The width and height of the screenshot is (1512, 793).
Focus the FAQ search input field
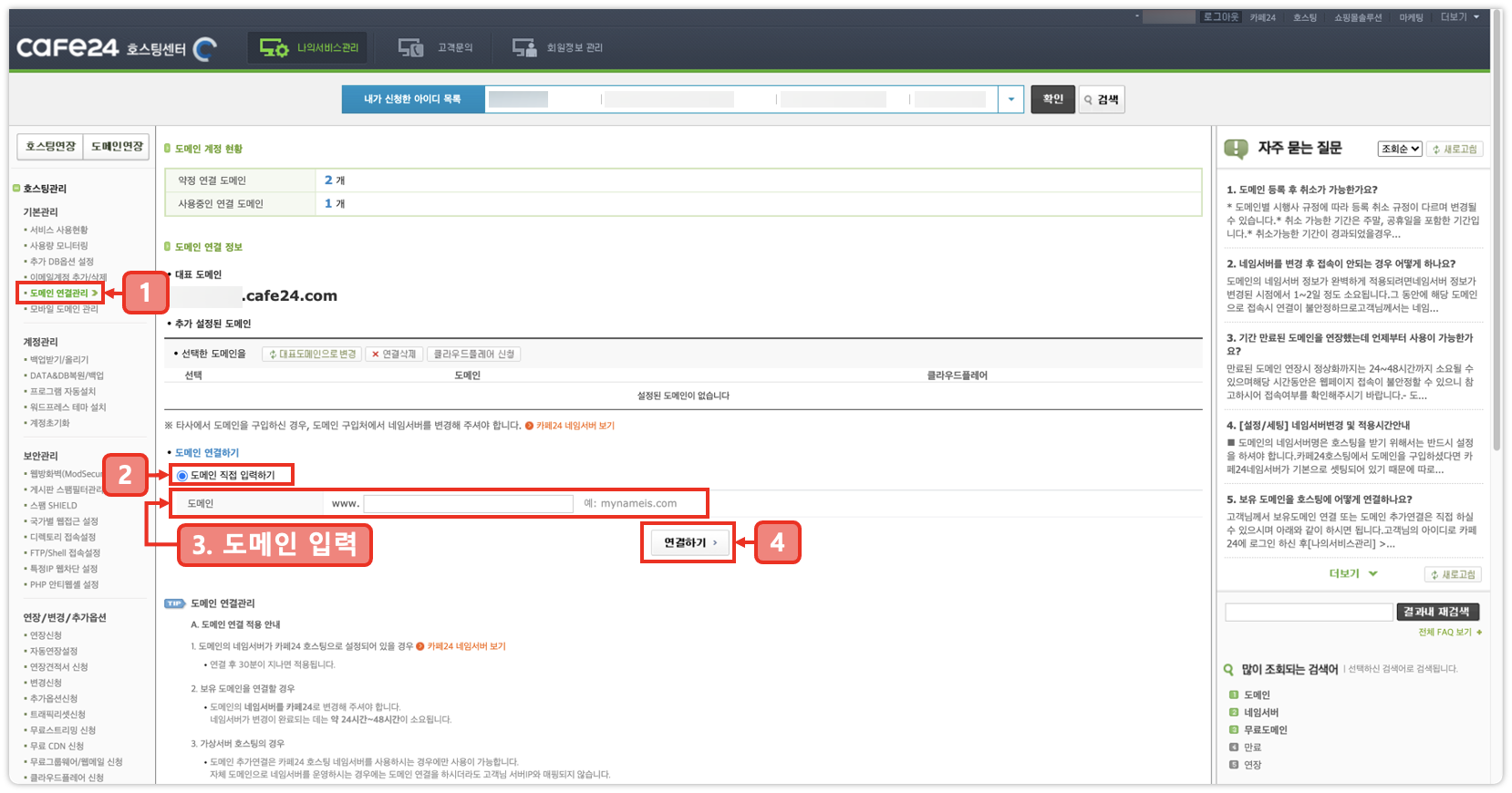[1309, 613]
